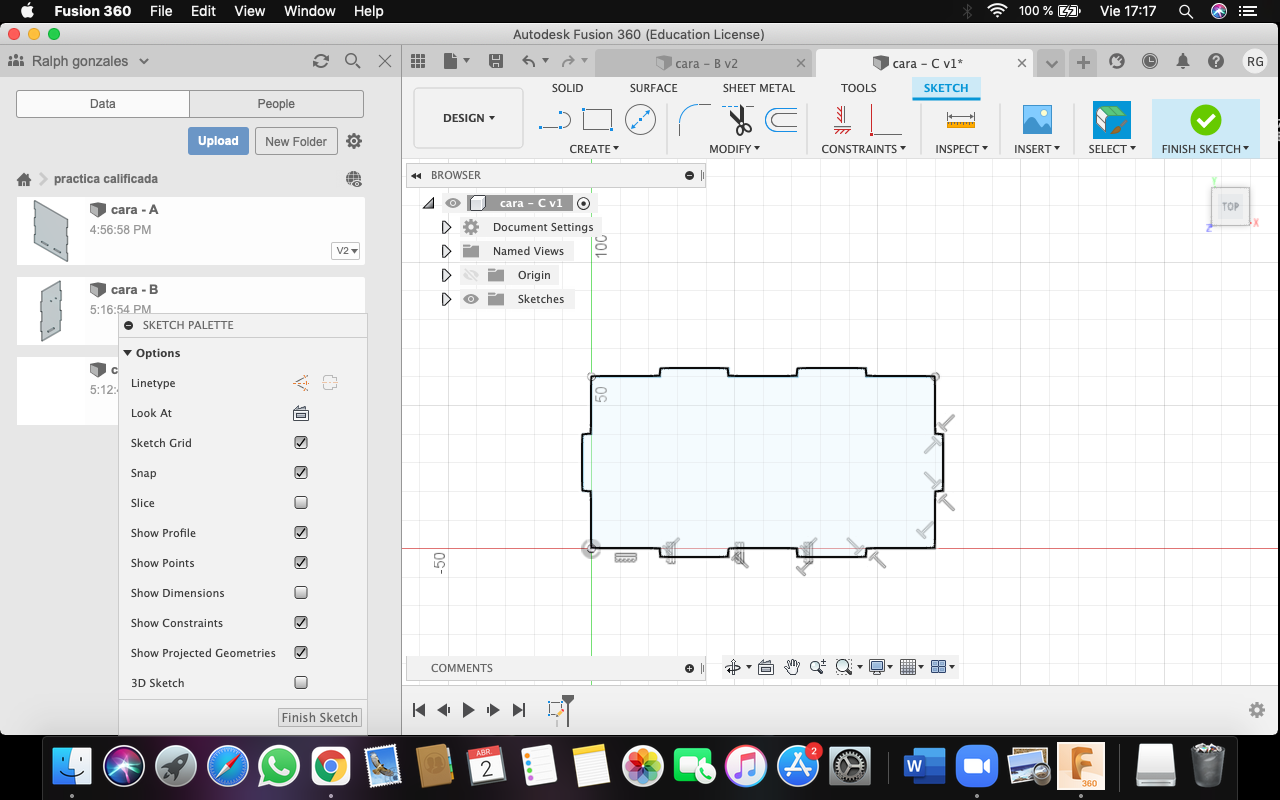The image size is (1280, 800).
Task: Disable the Sketch Grid checkbox
Action: pos(301,443)
